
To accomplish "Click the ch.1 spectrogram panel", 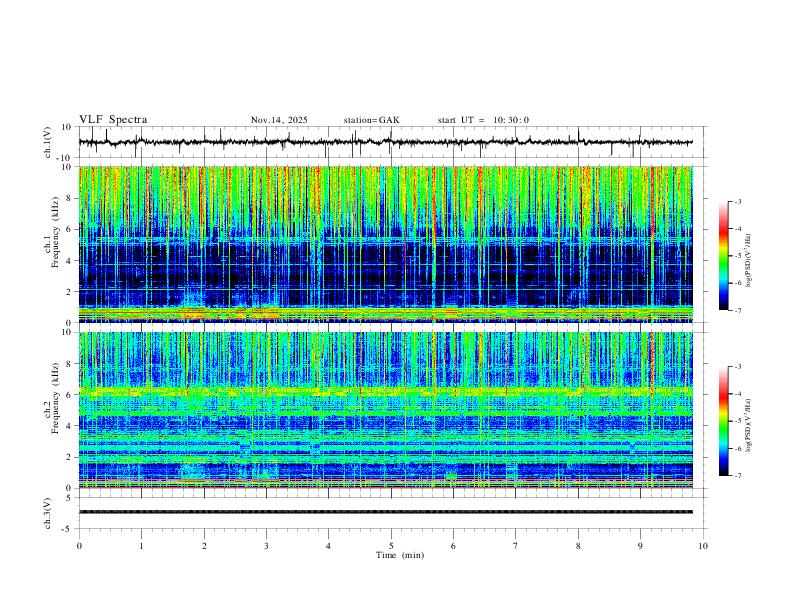I will [385, 244].
